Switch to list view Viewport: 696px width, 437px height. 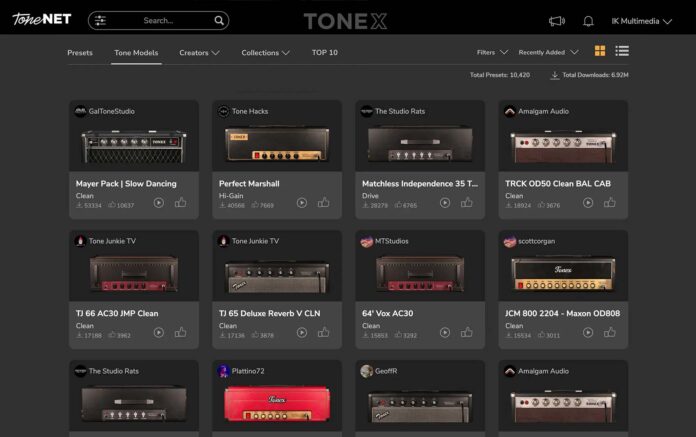pyautogui.click(x=622, y=51)
